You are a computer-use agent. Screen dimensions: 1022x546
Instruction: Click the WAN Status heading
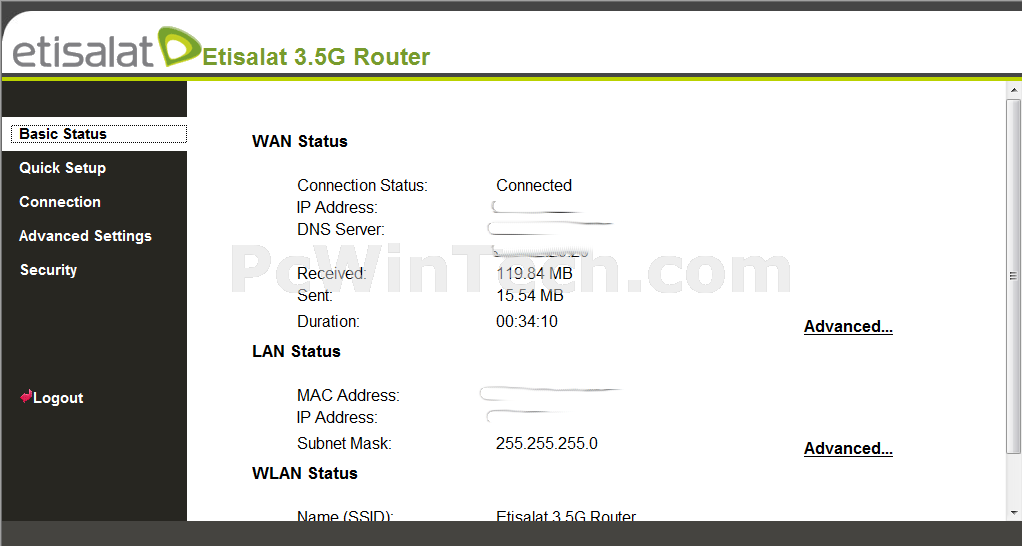pos(300,141)
